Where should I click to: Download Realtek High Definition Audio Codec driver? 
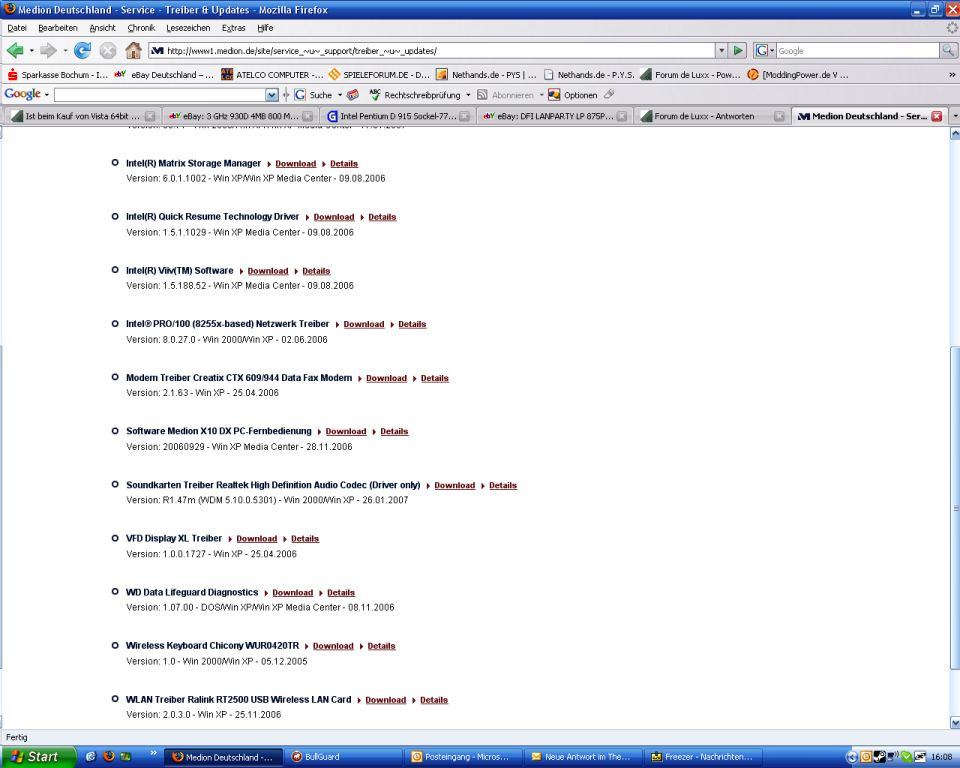pyautogui.click(x=454, y=485)
